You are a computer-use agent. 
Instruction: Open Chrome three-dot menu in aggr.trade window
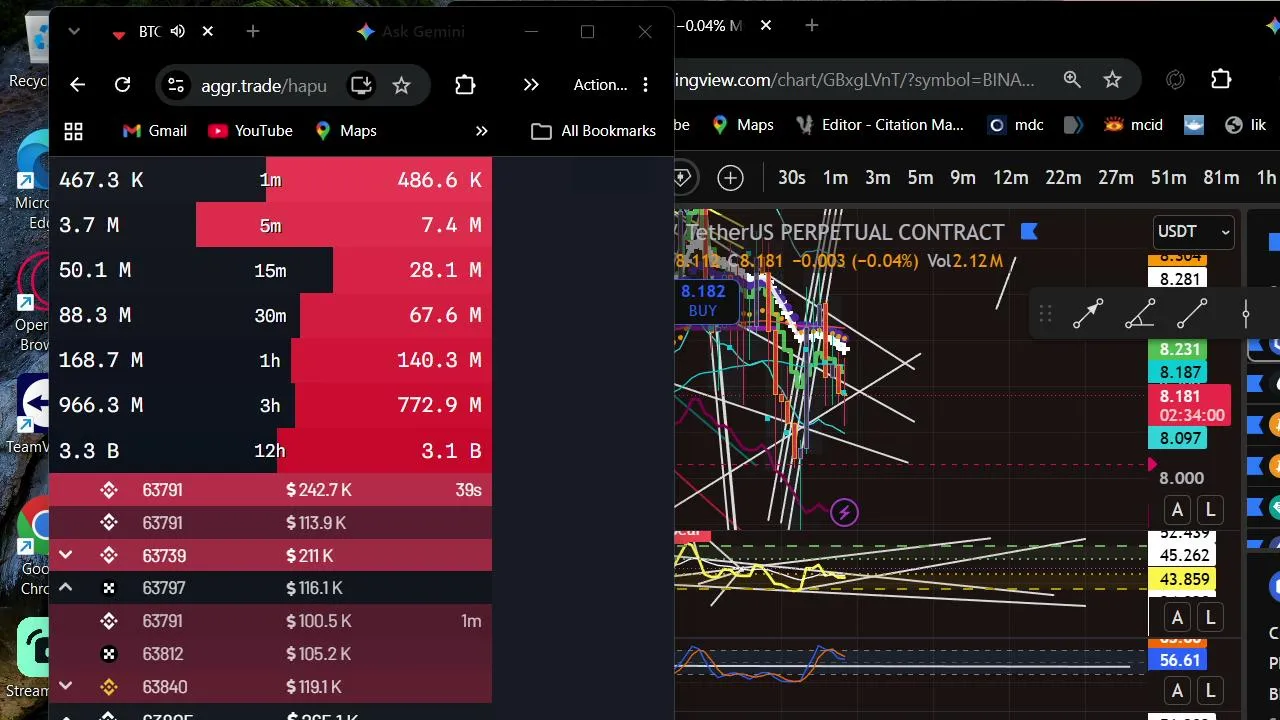click(646, 85)
